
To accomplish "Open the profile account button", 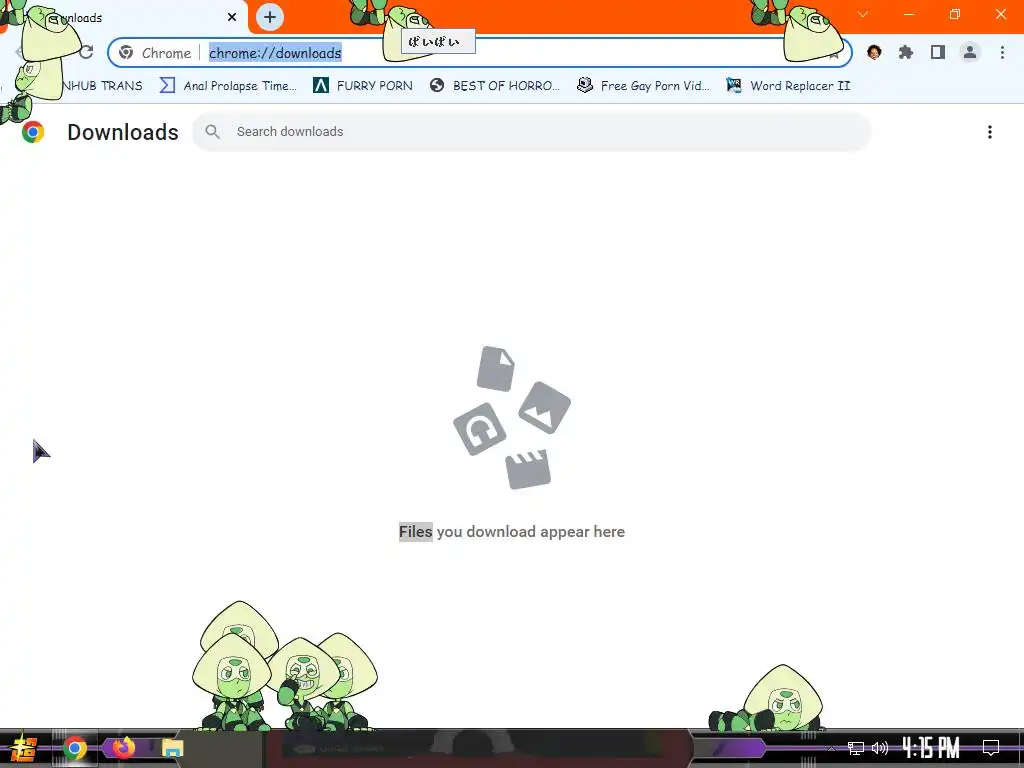I will coord(970,52).
